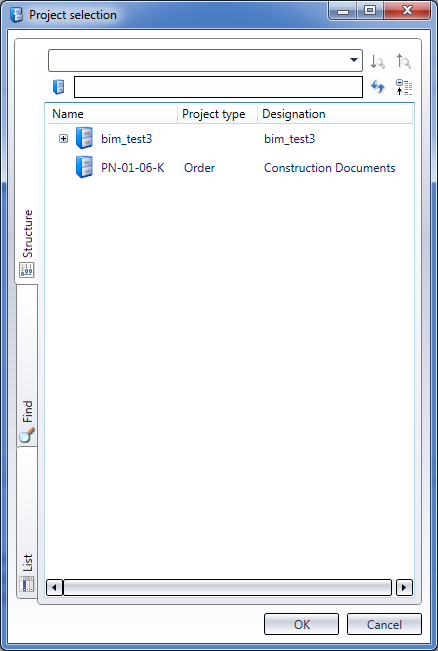Sort by the Designation column header
This screenshot has width=438, height=651.
click(x=335, y=114)
